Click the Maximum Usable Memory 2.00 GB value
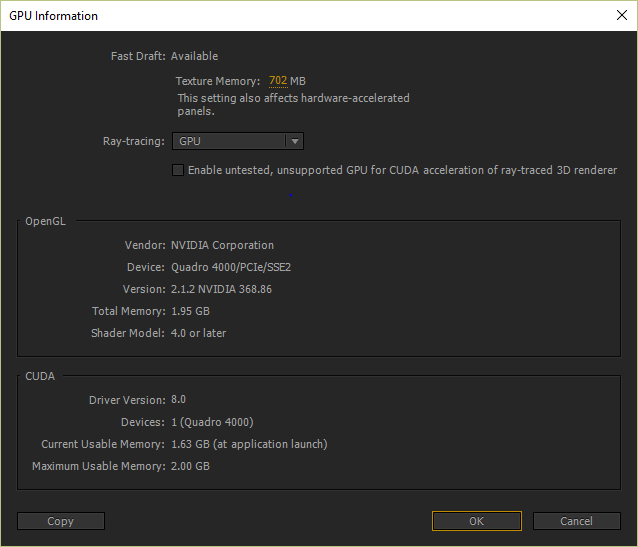 (190, 466)
